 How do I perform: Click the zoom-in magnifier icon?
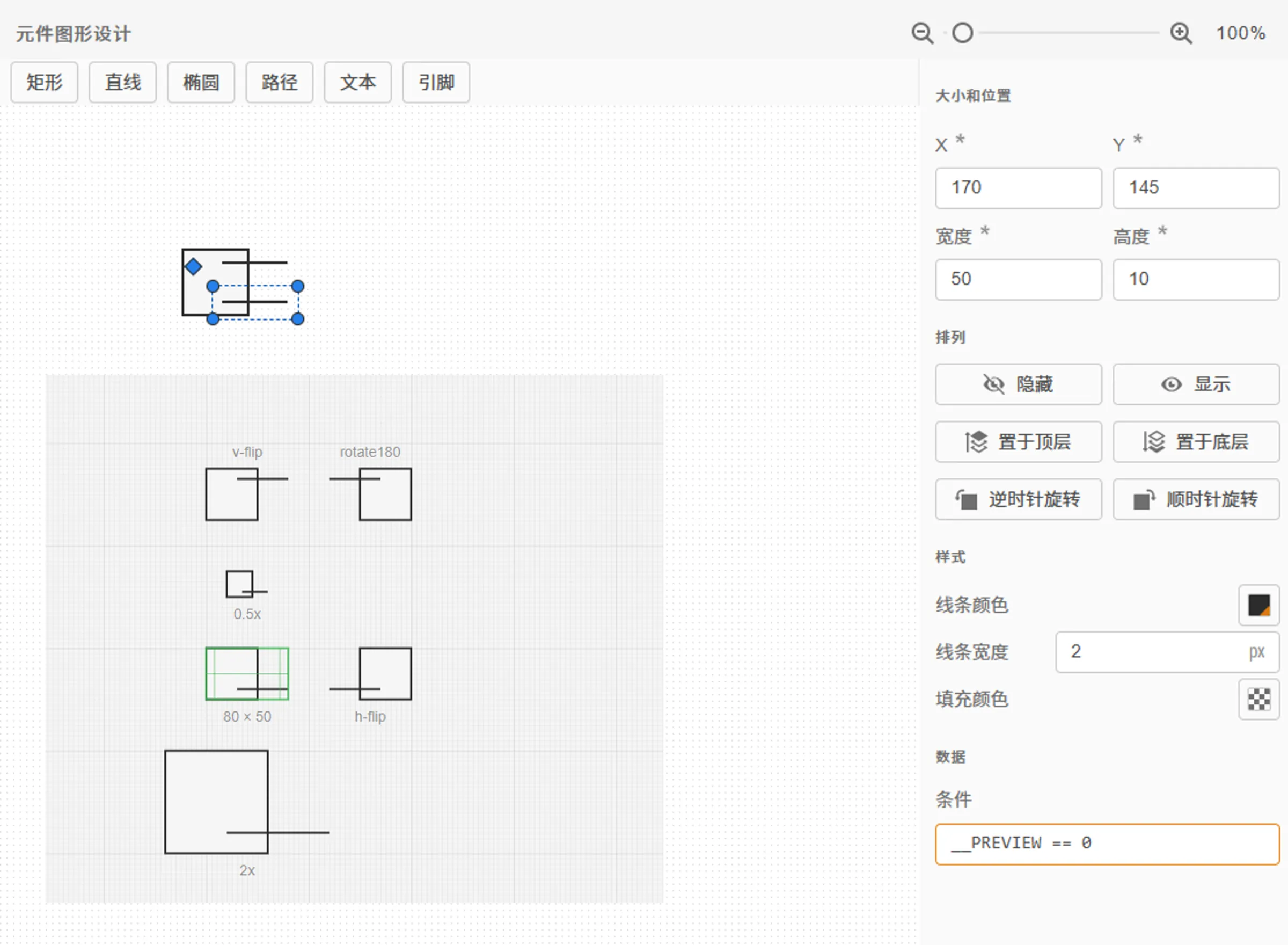(1180, 33)
